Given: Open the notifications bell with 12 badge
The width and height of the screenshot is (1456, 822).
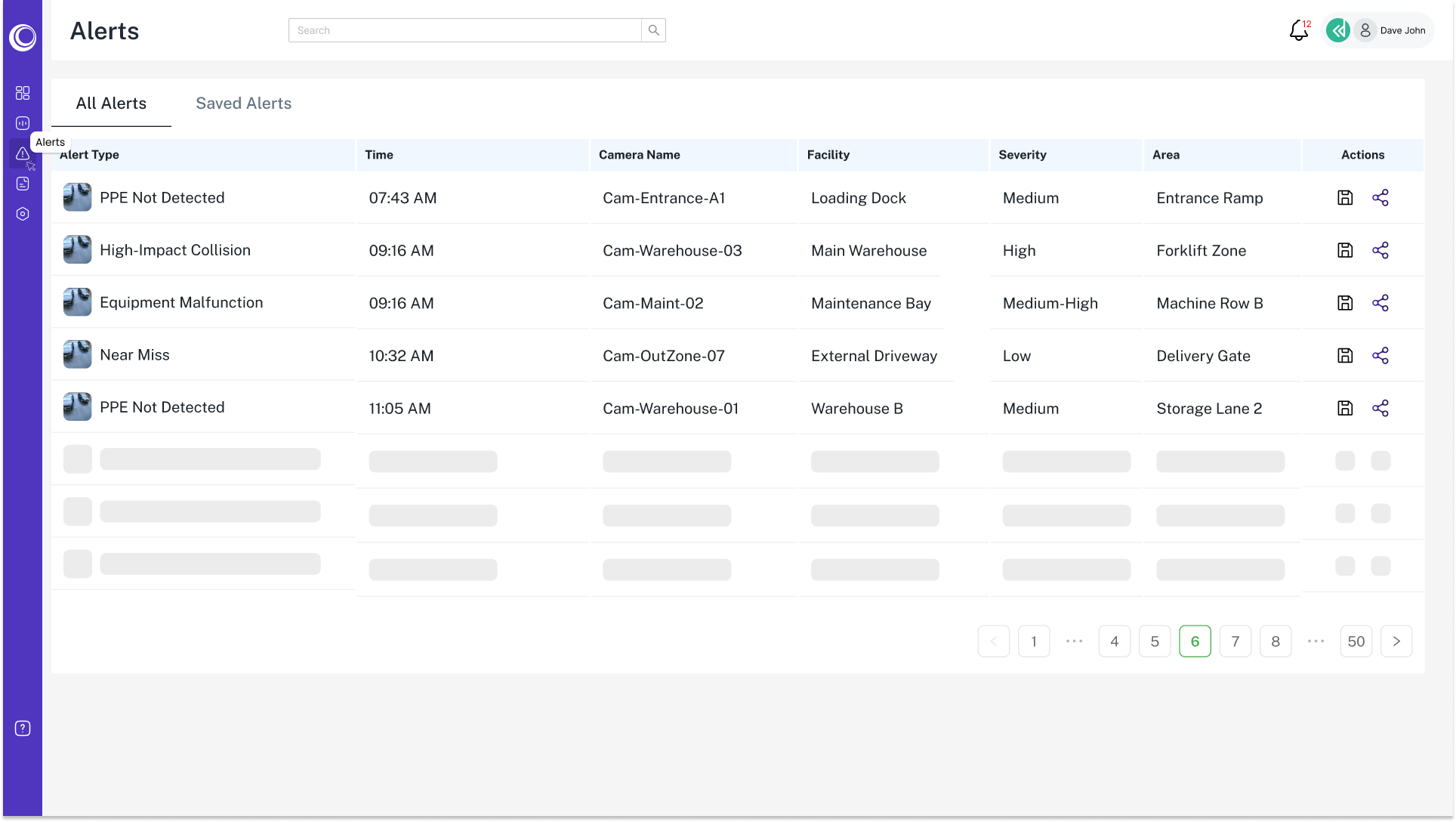Looking at the screenshot, I should 1298,31.
